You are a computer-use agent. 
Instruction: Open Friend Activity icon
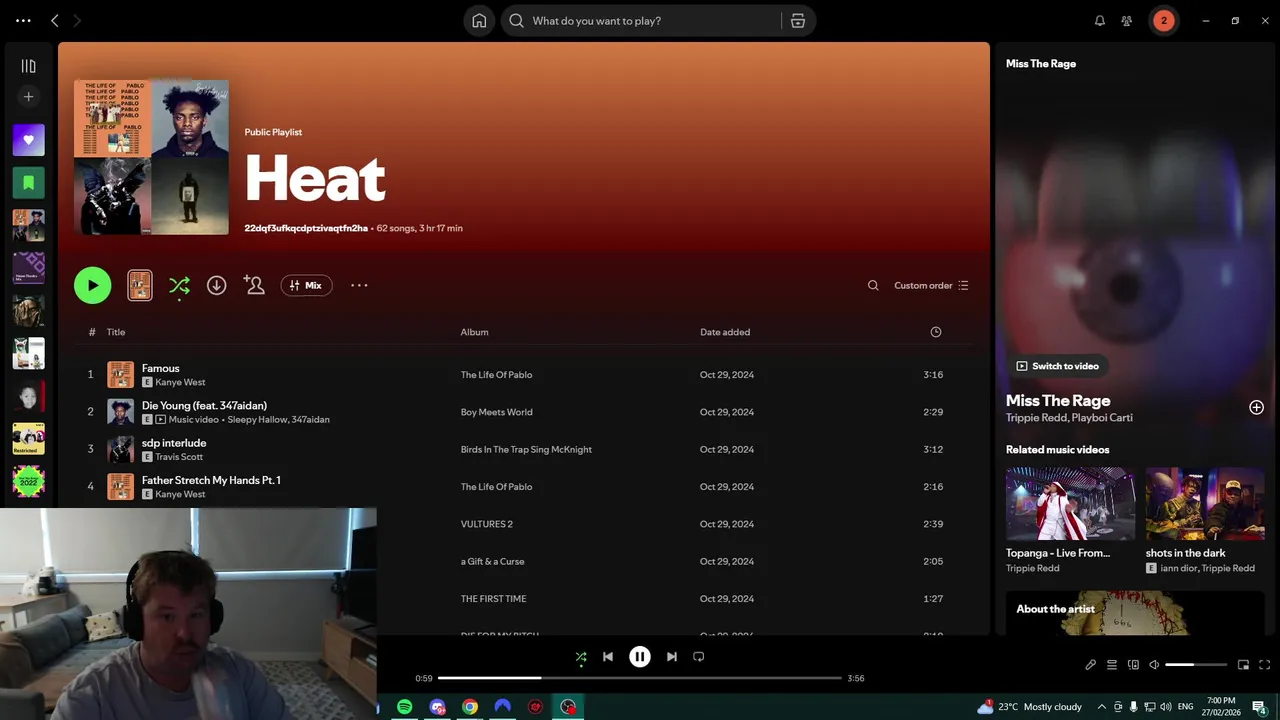pos(1127,21)
